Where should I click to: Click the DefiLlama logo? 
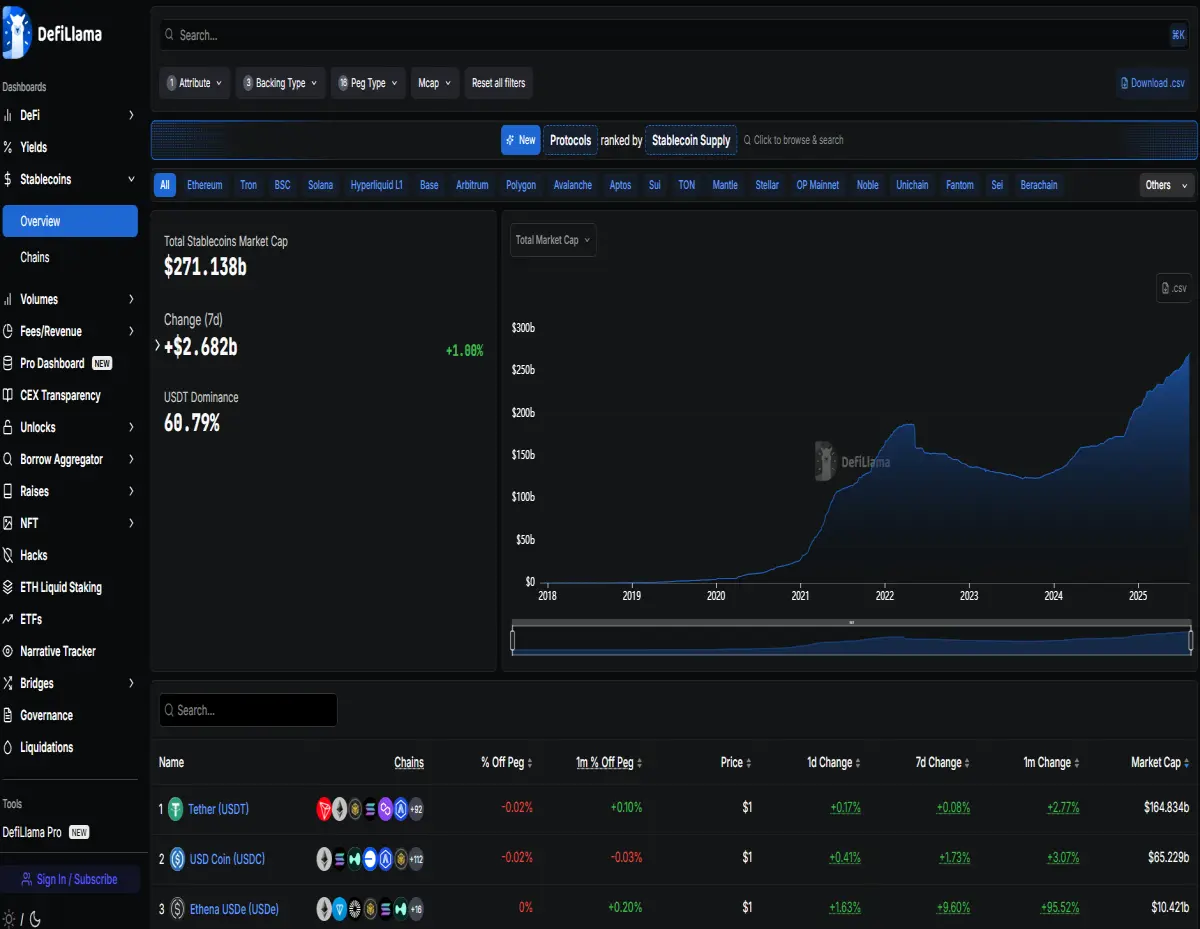click(x=53, y=33)
